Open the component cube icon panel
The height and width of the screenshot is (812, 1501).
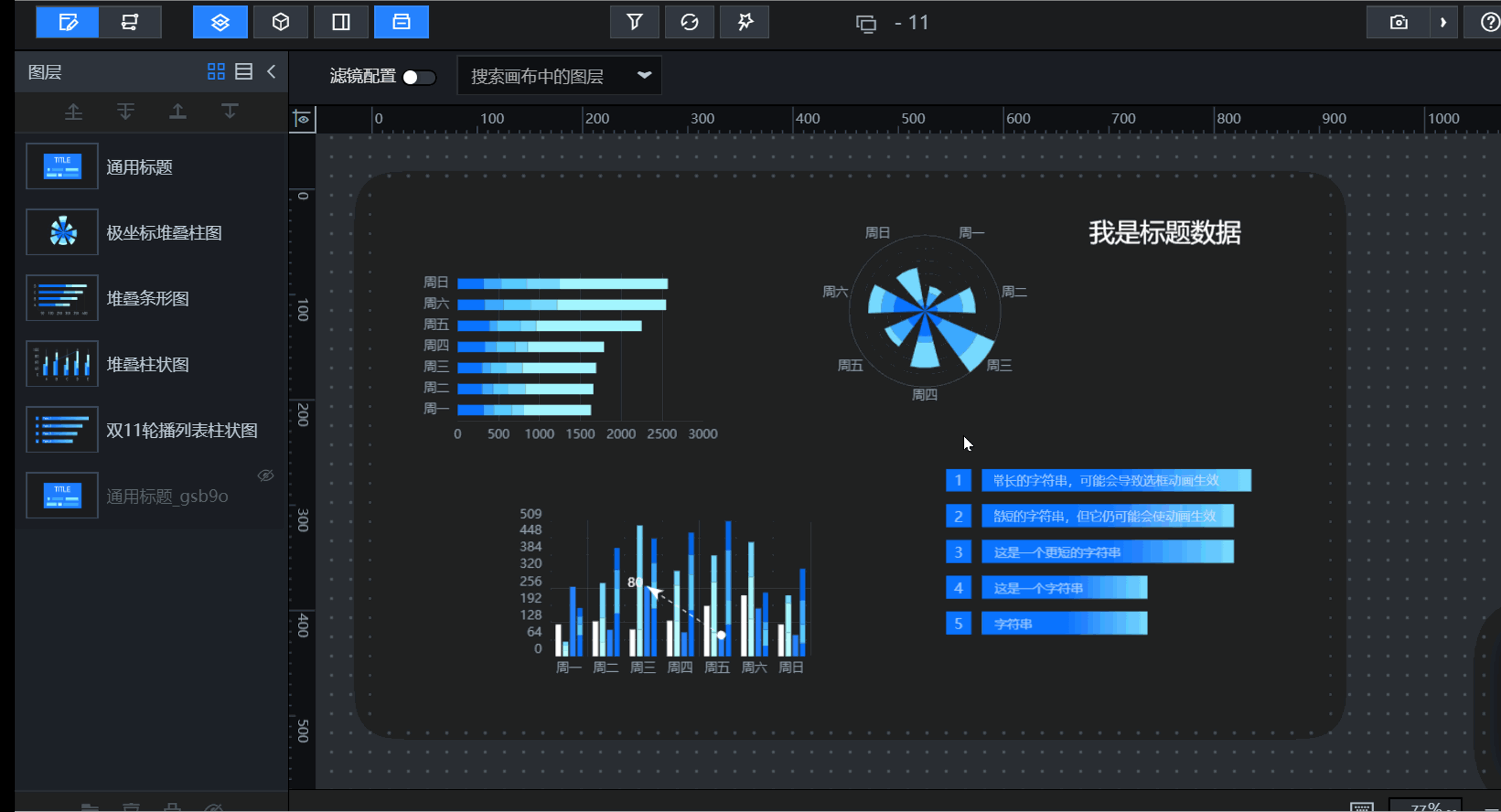coord(280,23)
